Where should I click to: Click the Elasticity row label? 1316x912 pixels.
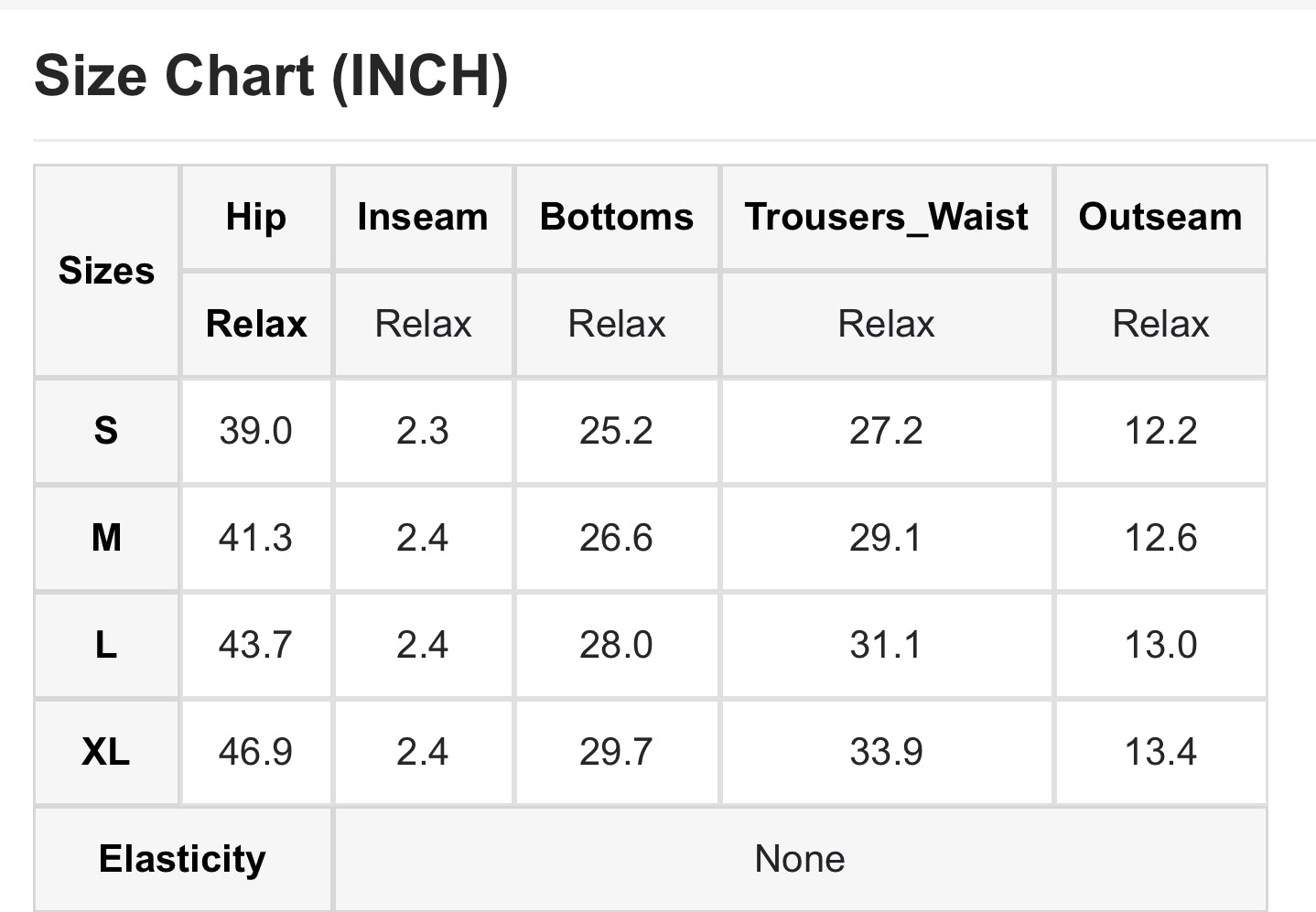[183, 859]
